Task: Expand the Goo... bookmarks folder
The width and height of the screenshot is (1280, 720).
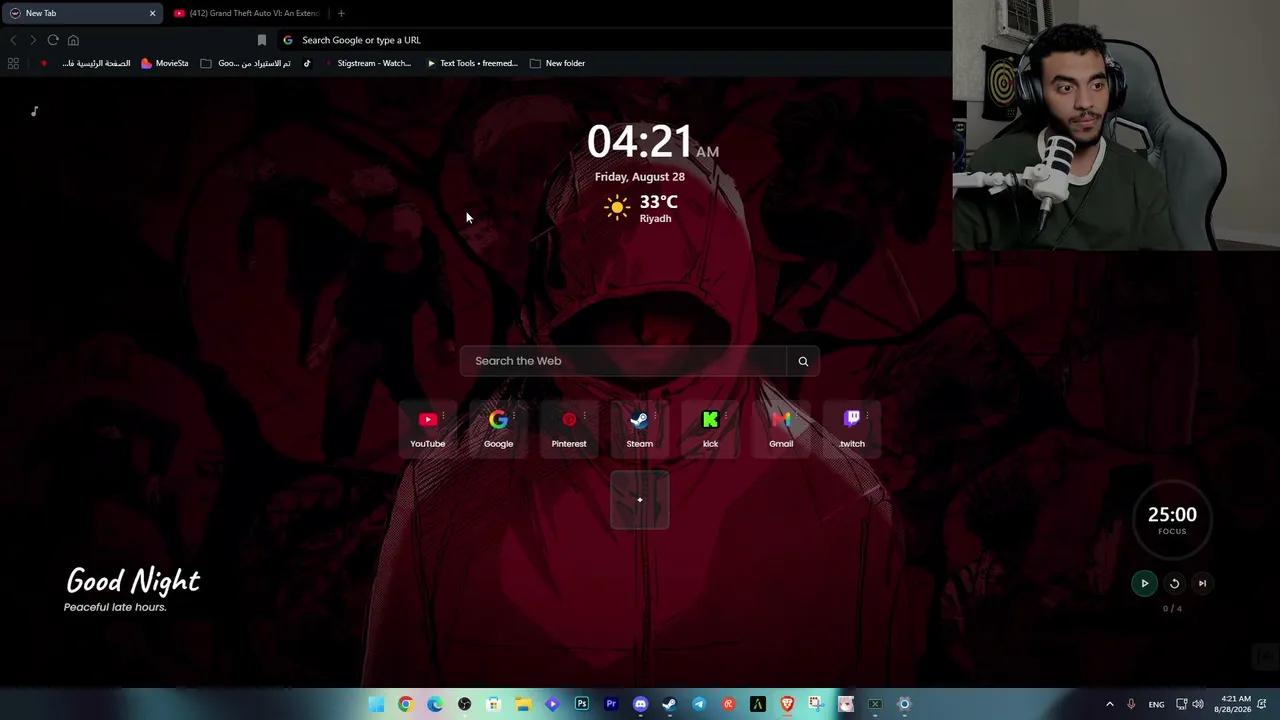Action: [246, 63]
